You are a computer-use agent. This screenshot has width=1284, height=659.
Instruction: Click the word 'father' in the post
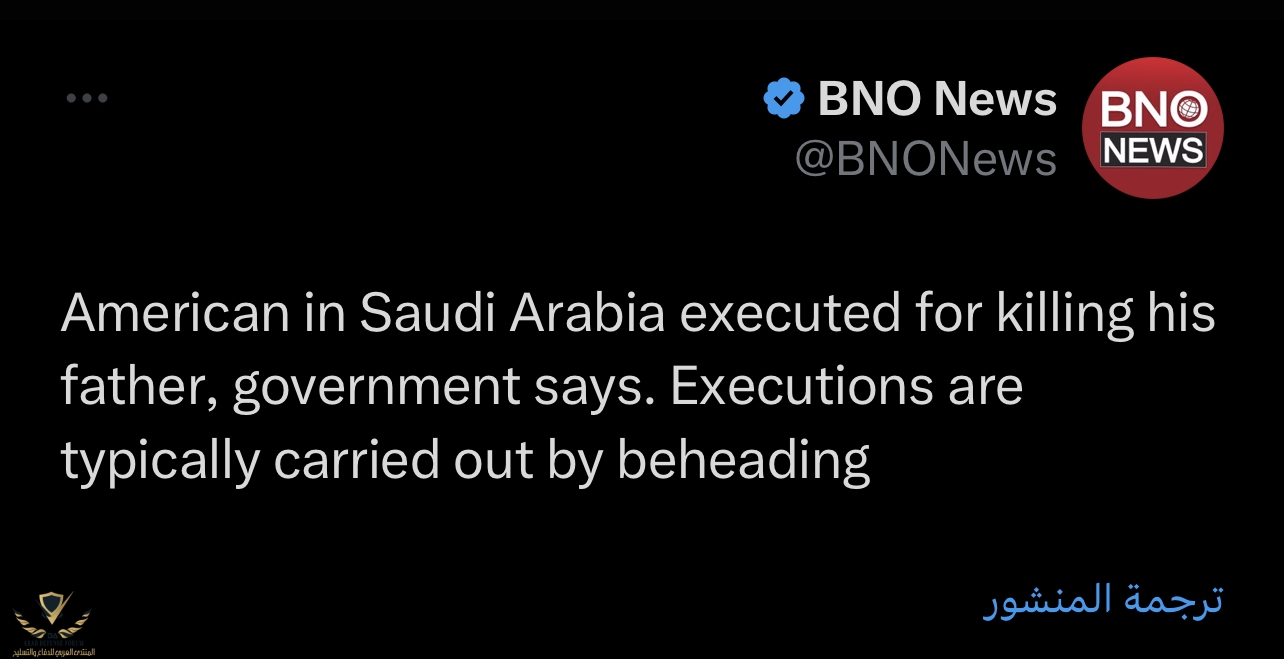point(141,389)
